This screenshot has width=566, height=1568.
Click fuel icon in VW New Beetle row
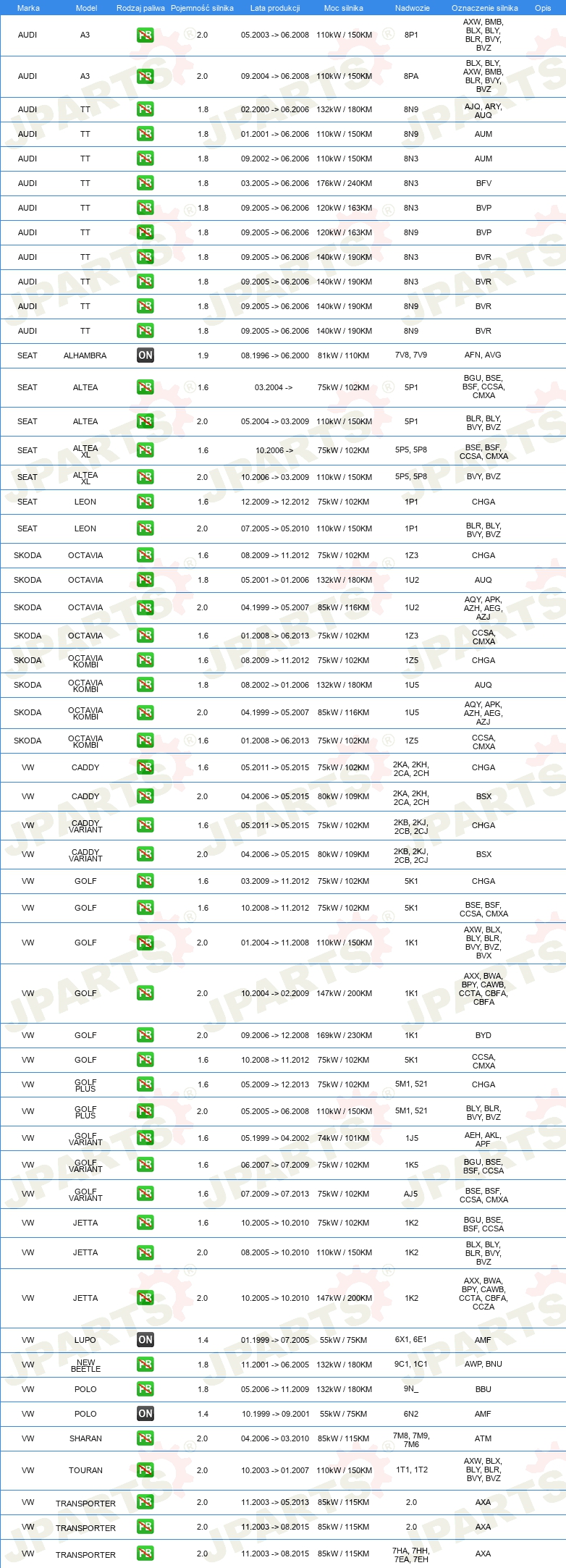(145, 1365)
